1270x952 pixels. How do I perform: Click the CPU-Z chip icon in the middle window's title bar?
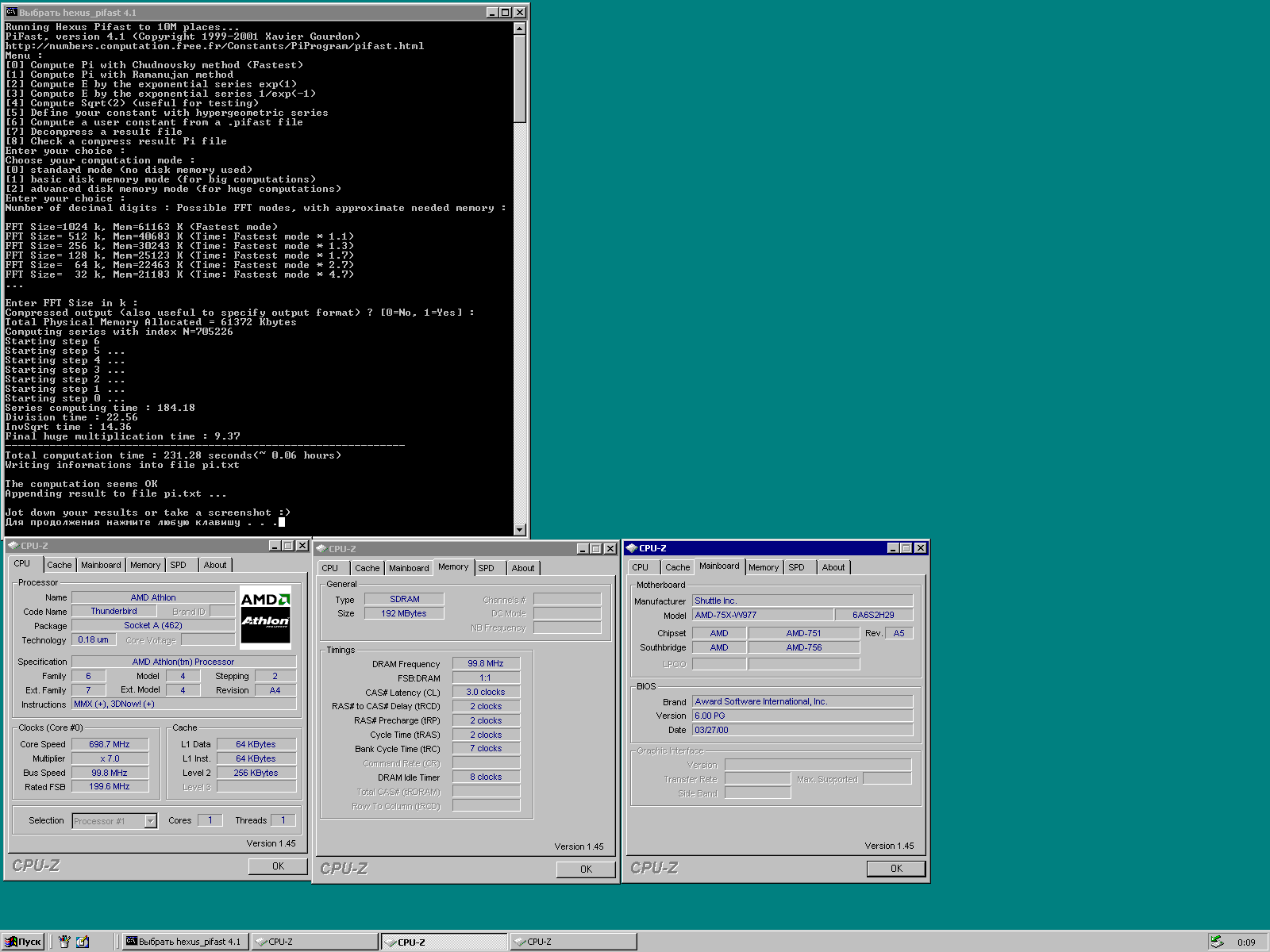tap(321, 549)
